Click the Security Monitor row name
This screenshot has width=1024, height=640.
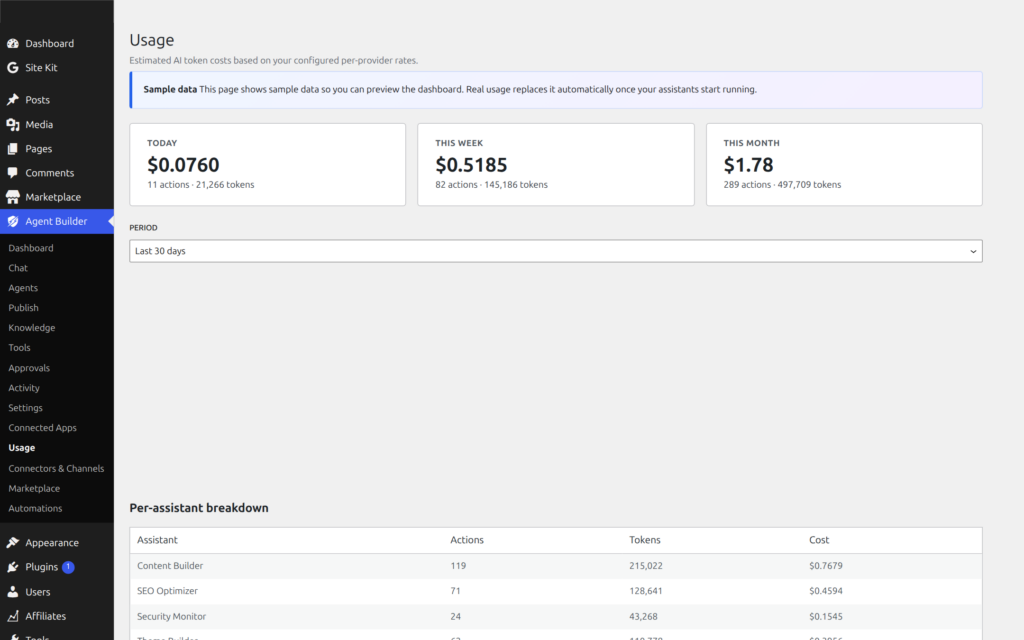coord(171,616)
